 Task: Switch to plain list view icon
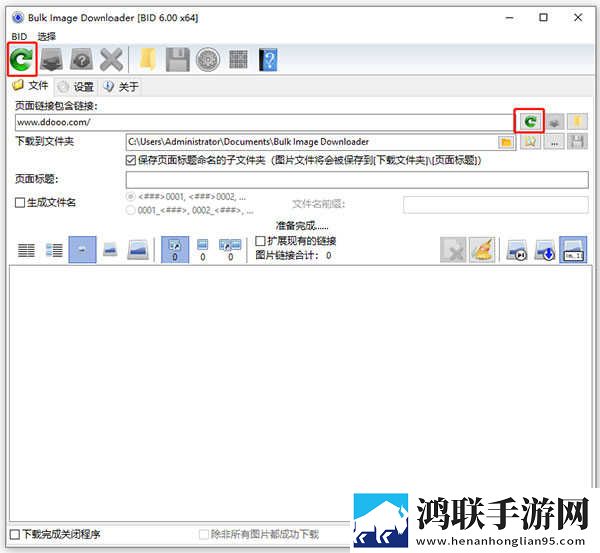[26, 250]
